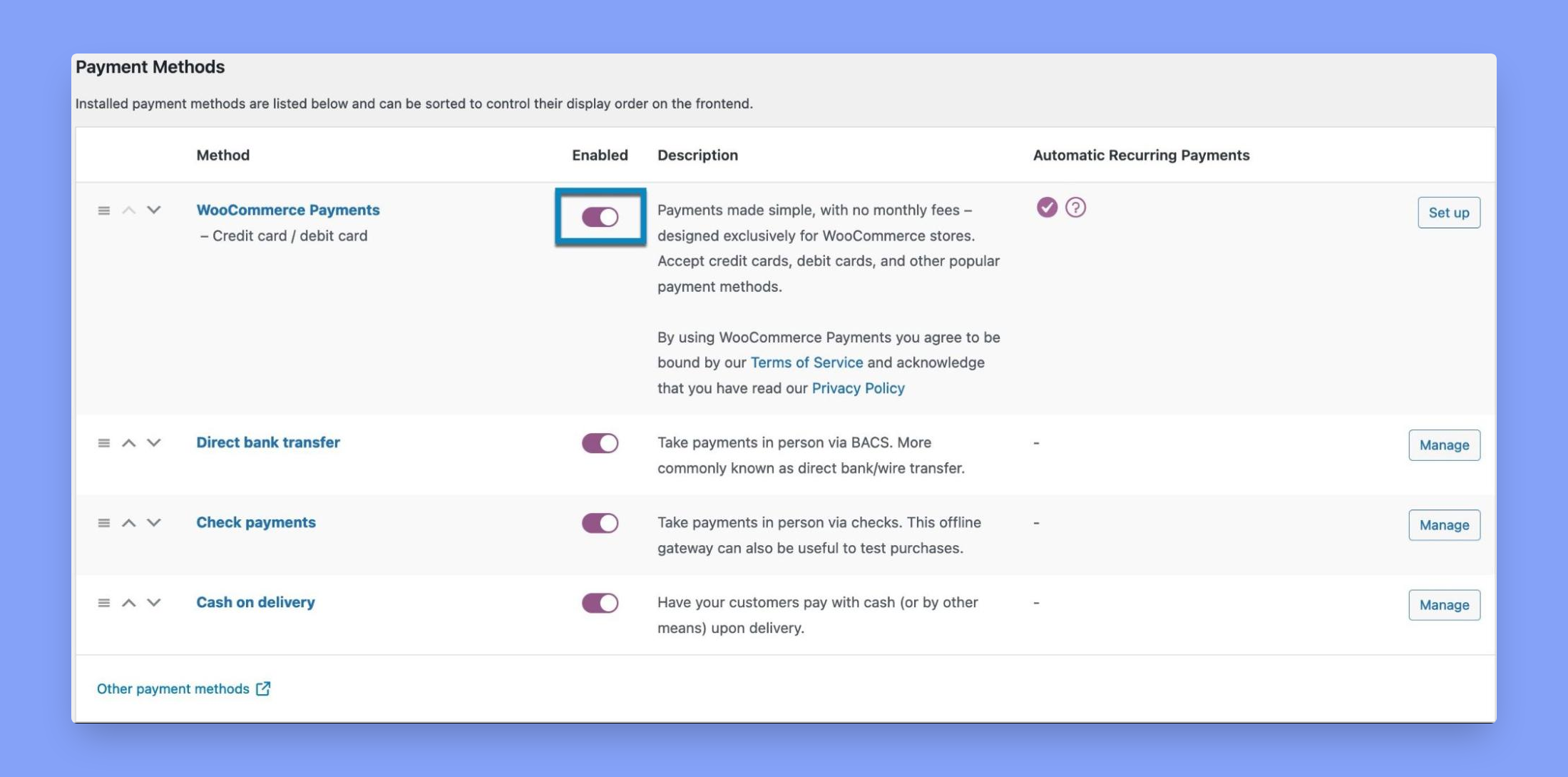Viewport: 1568px width, 777px height.
Task: Click the drag handle icon for Direct bank transfer
Action: click(x=103, y=444)
